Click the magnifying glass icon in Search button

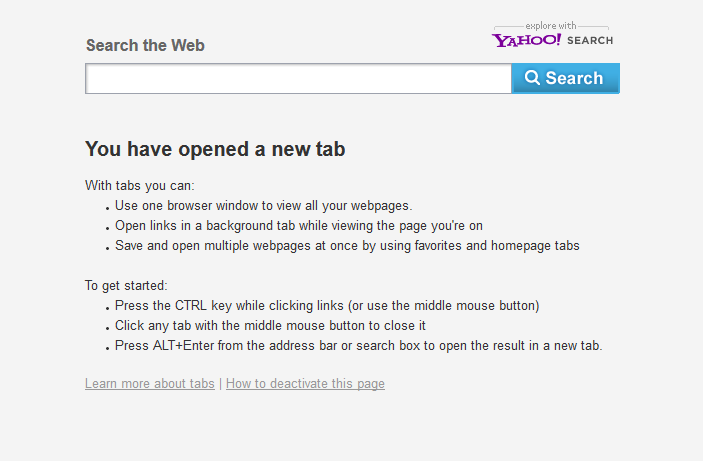point(532,78)
